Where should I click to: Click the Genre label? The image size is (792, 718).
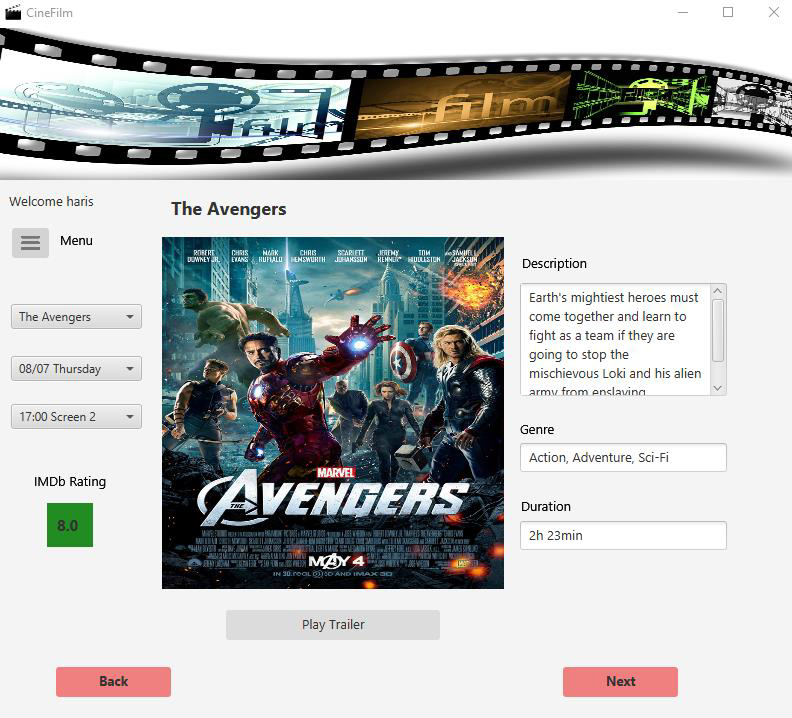point(537,429)
